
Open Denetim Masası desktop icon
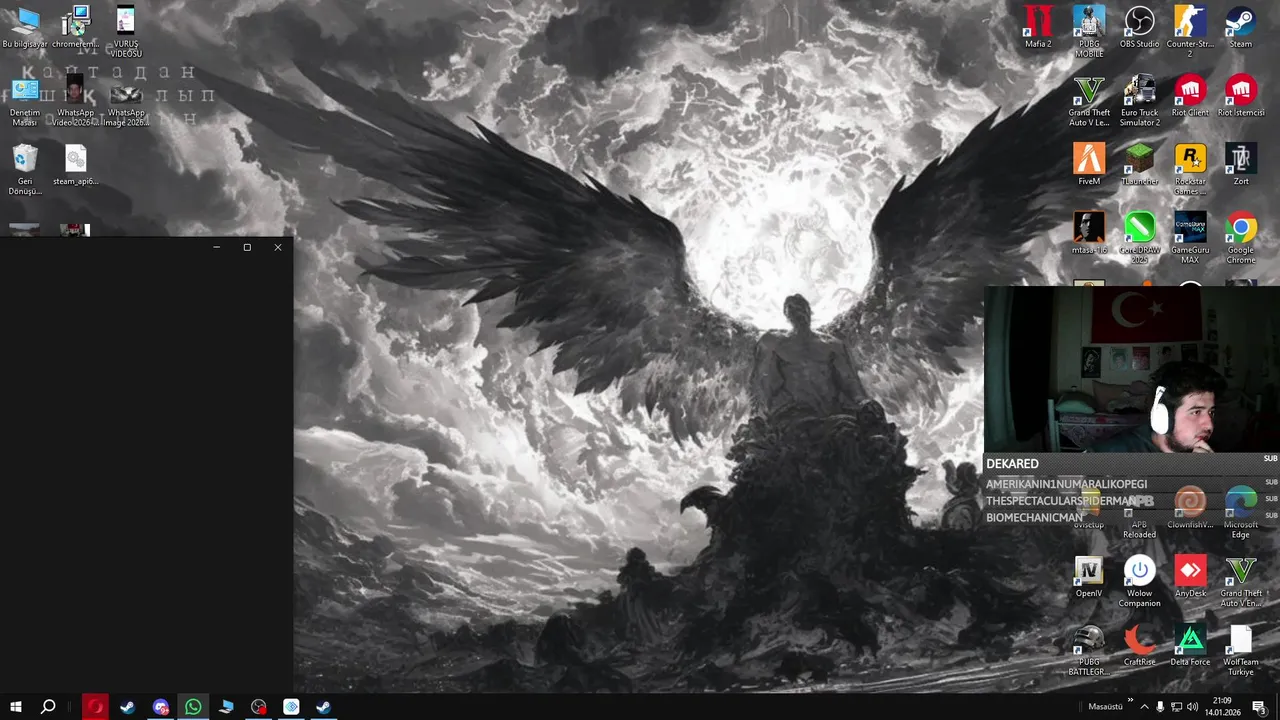click(25, 100)
